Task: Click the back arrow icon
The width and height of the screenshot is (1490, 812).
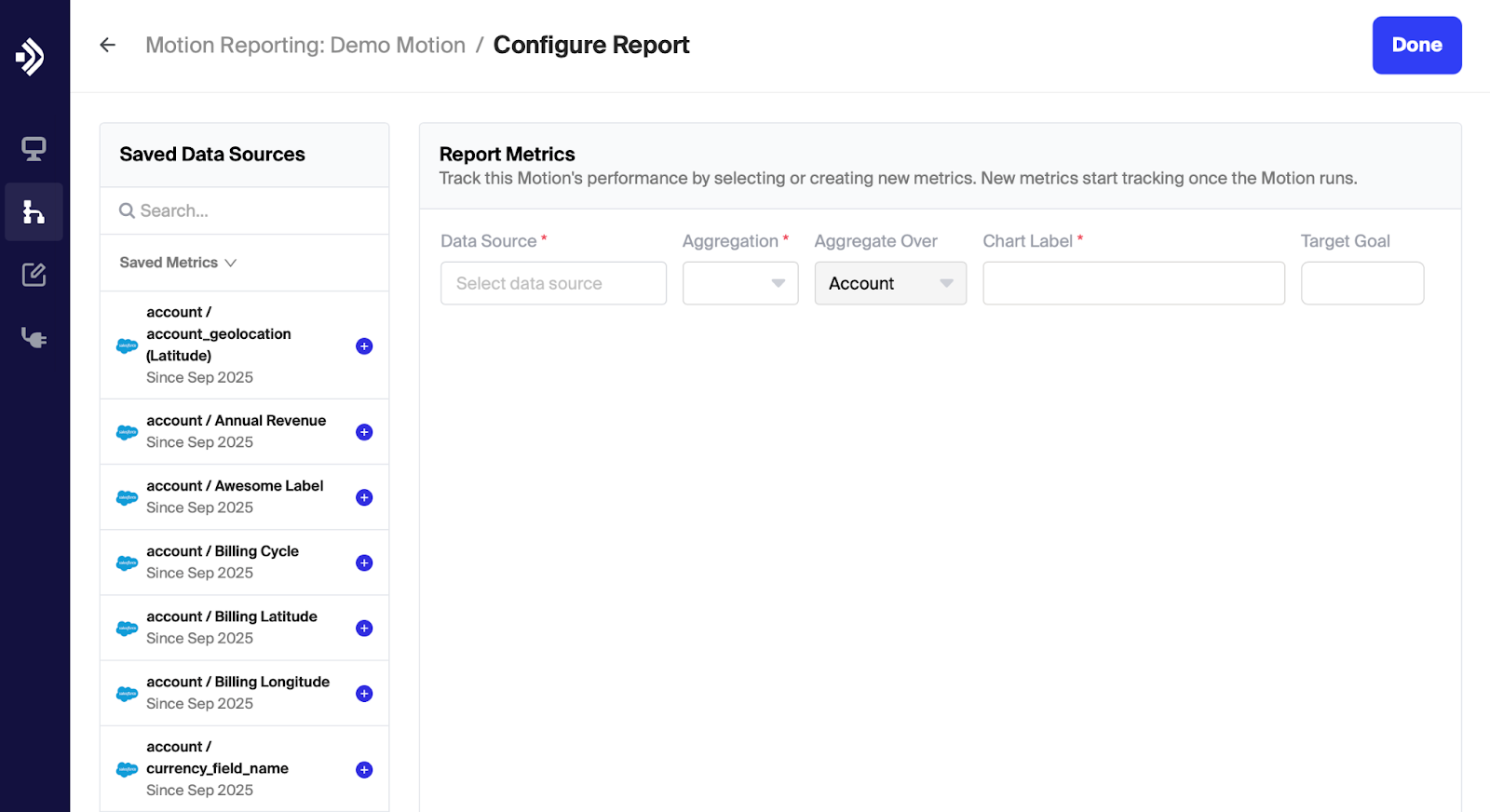Action: pyautogui.click(x=108, y=45)
